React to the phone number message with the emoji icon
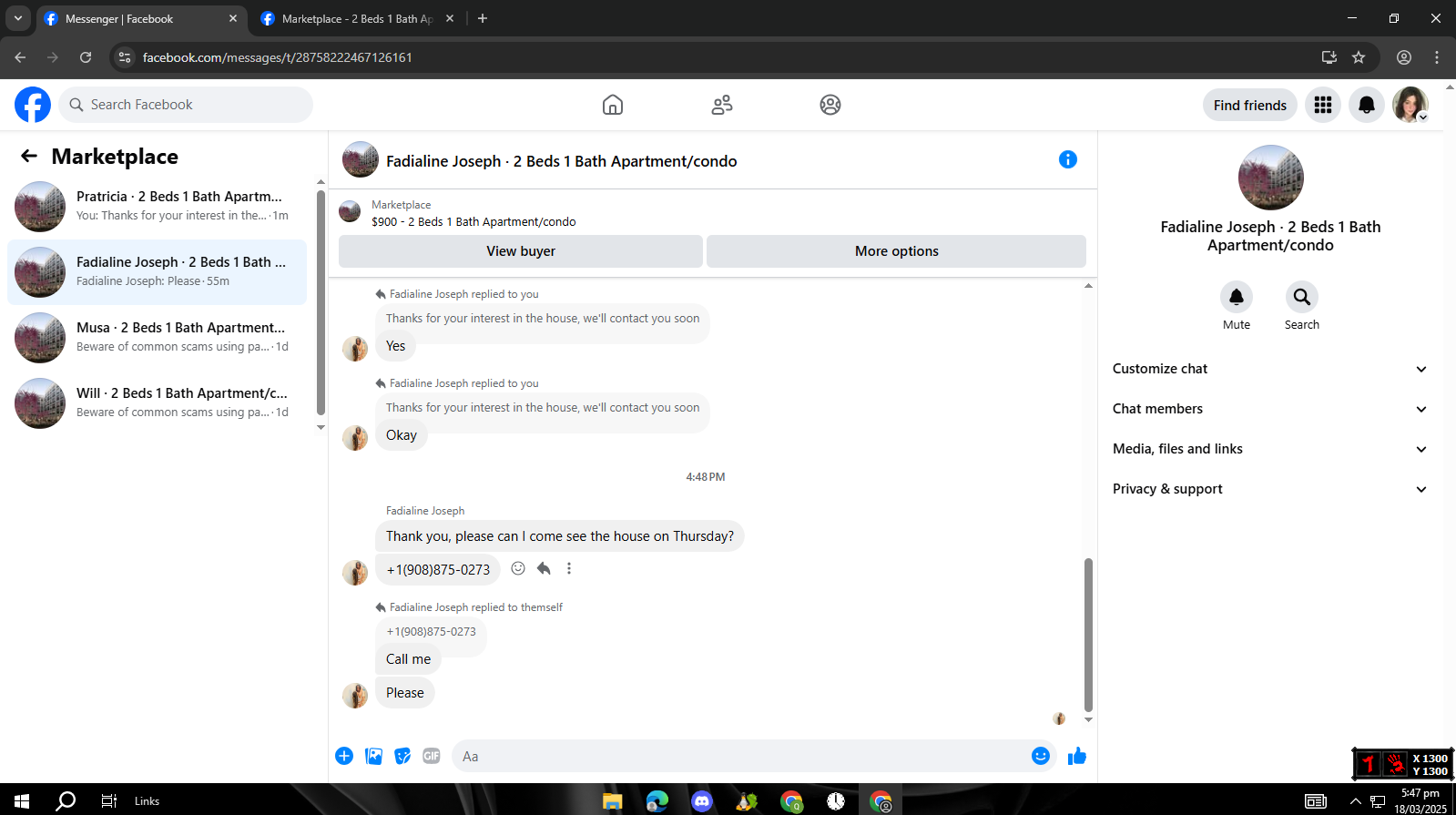 [x=518, y=568]
